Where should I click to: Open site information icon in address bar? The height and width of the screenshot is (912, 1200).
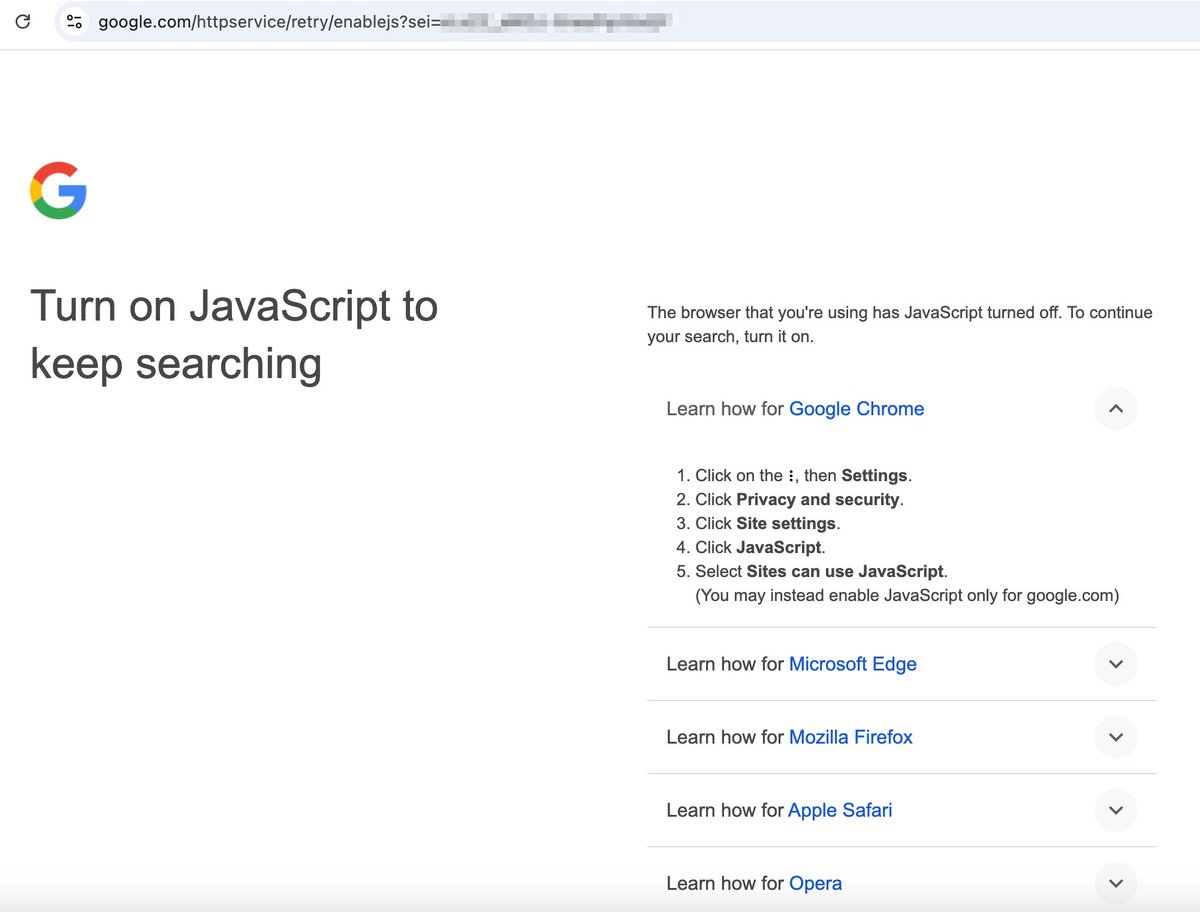[x=74, y=21]
